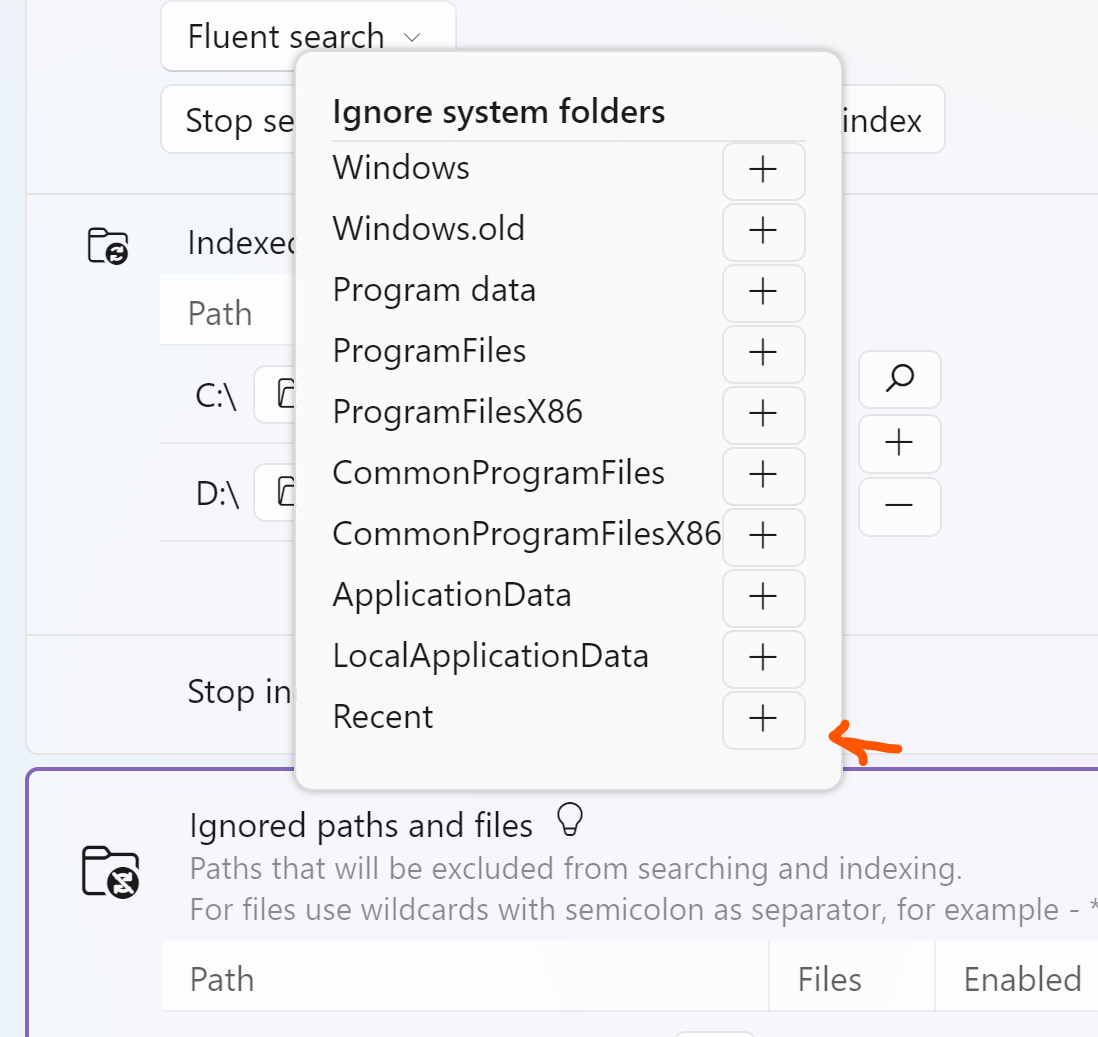This screenshot has height=1037, width=1098.
Task: Click the lightbulb next to Ignored paths and files
Action: 571,821
